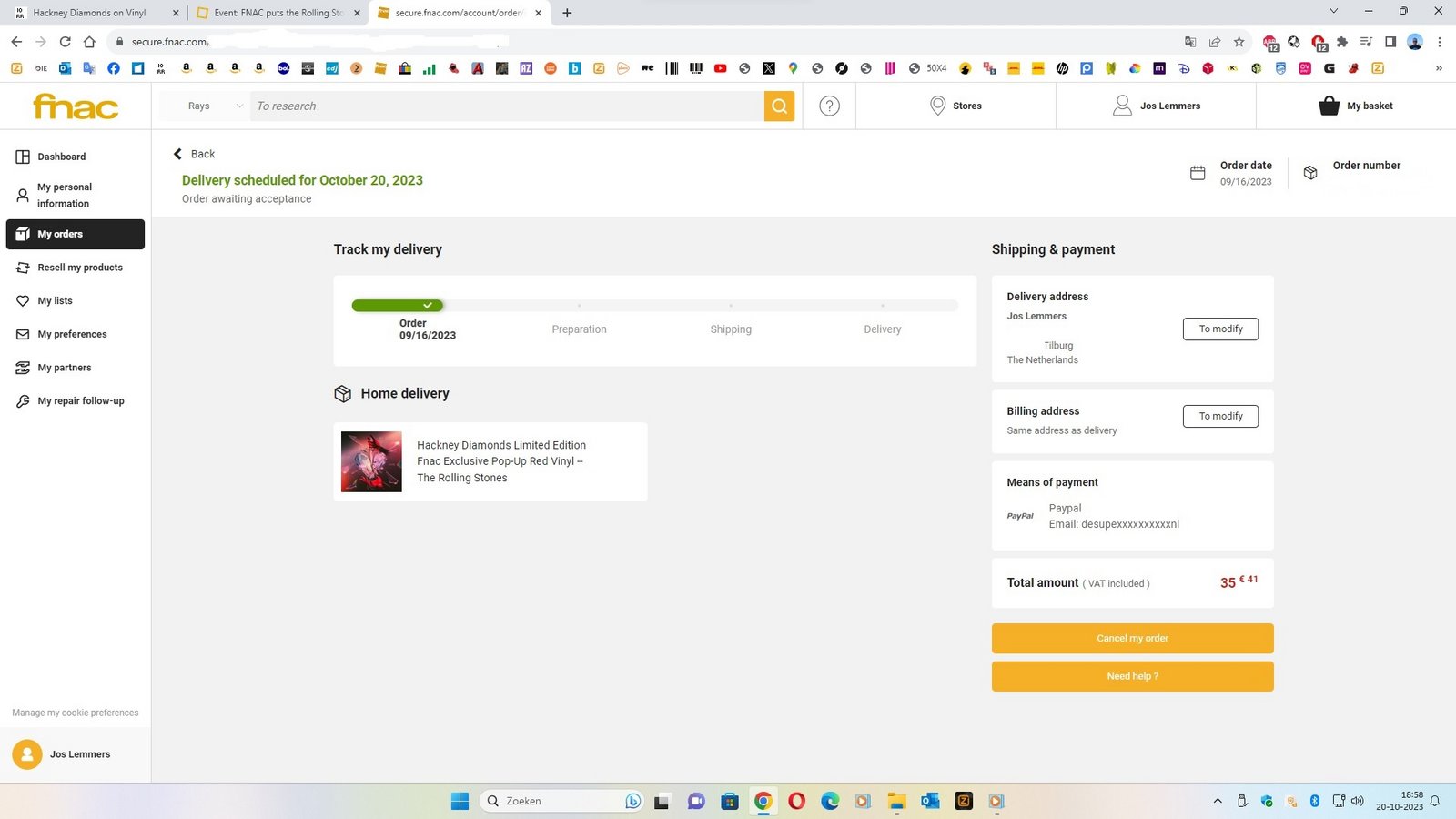
Task: Open the tab search dropdown arrow
Action: pos(1333,12)
